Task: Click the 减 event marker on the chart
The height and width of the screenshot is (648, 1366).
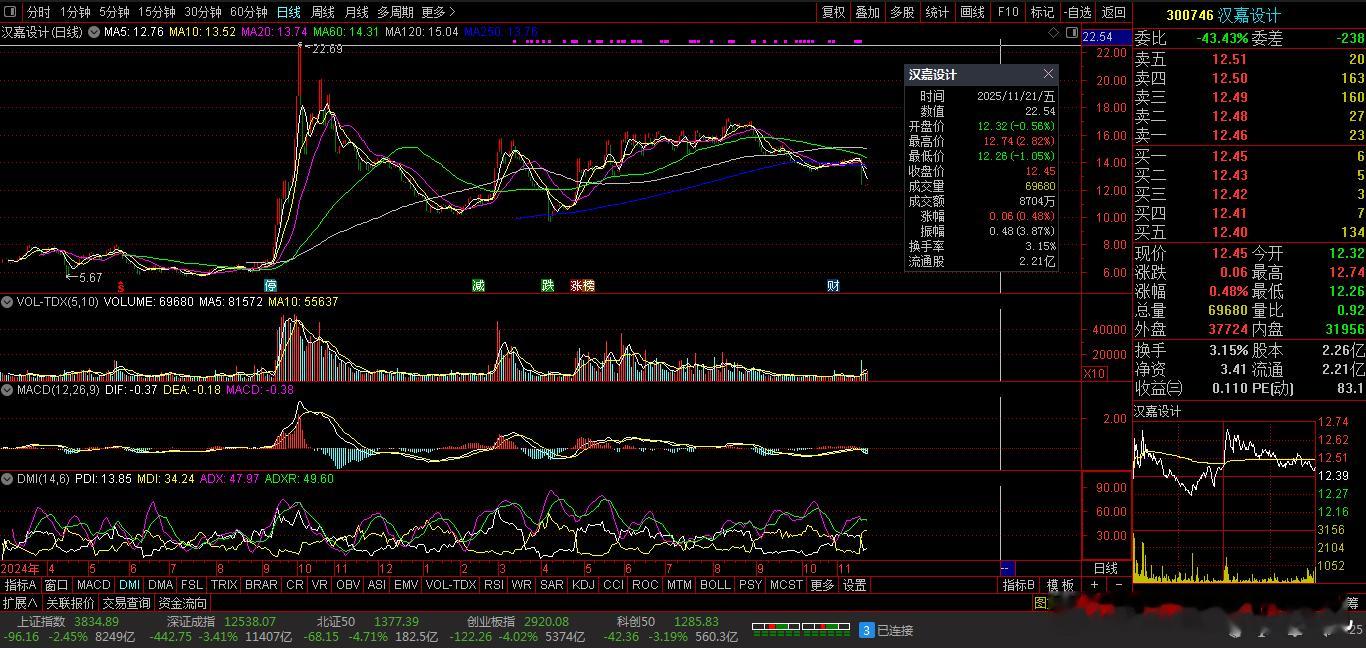Action: (478, 286)
